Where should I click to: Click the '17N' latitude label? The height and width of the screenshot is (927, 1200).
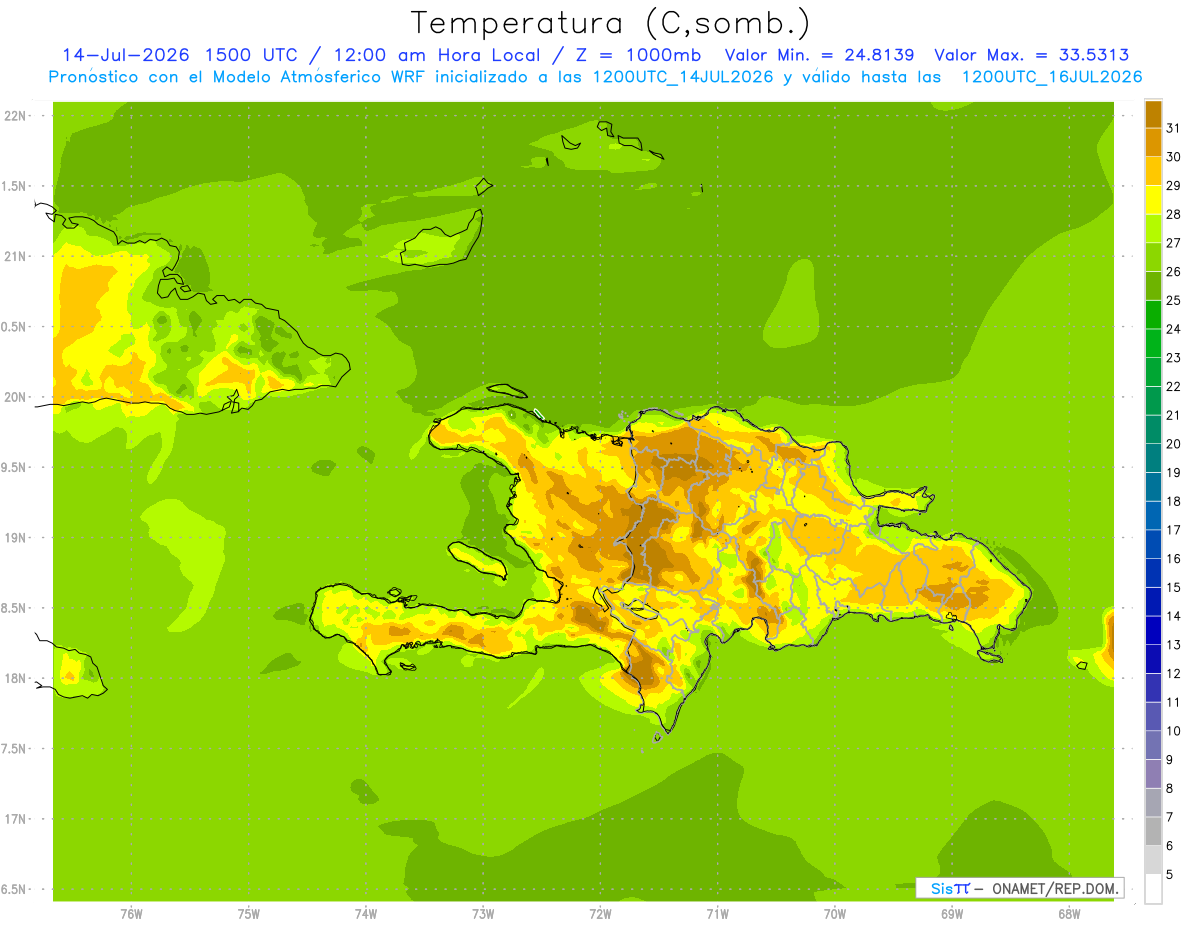[16, 819]
